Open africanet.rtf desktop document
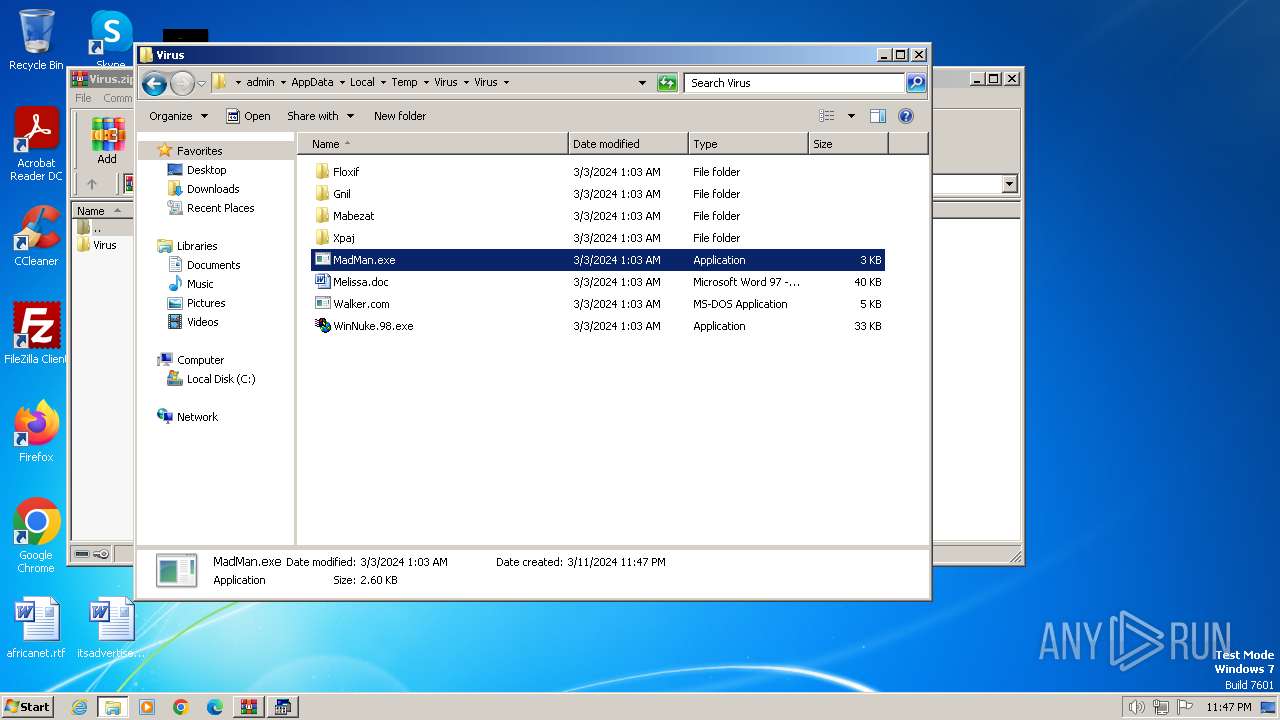The width and height of the screenshot is (1280, 720). pos(36,628)
